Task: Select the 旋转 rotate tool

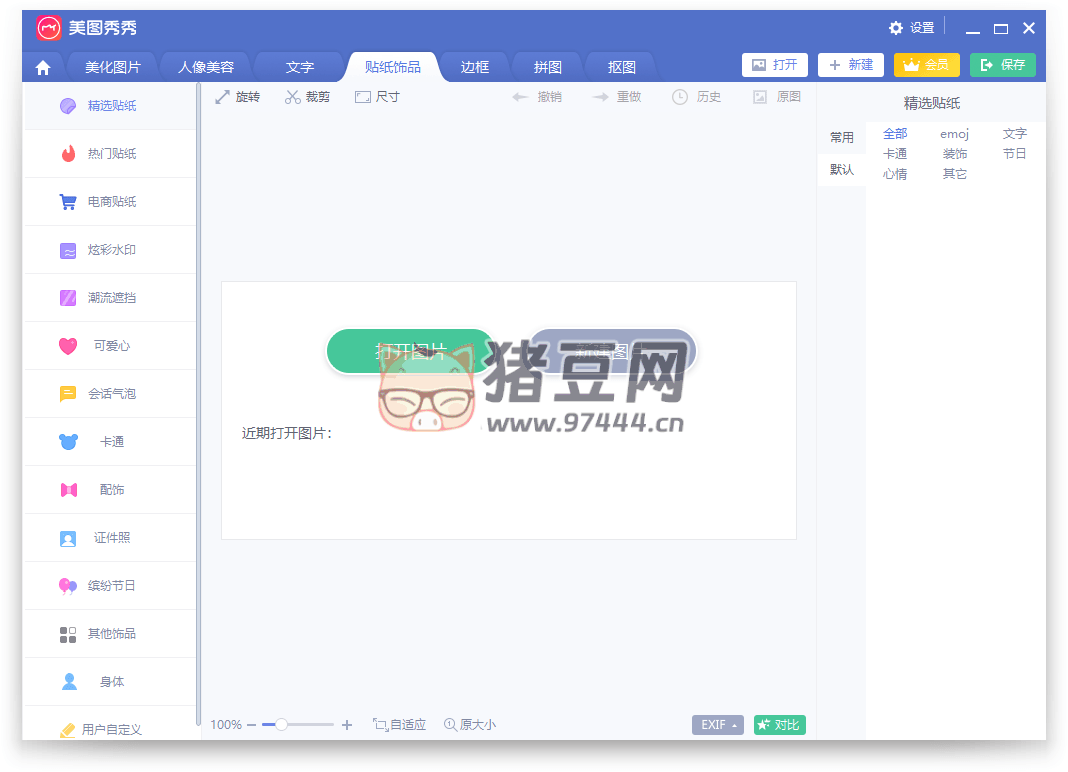Action: (x=238, y=97)
